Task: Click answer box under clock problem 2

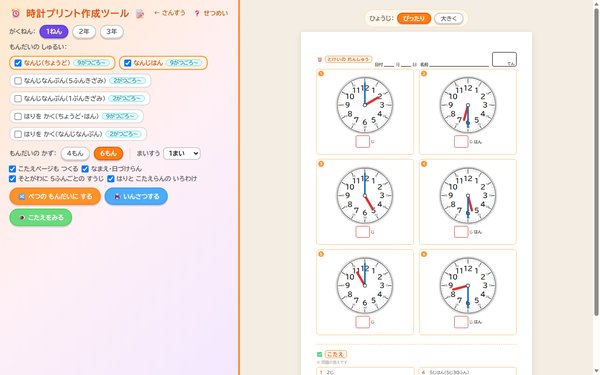Action: pos(461,142)
